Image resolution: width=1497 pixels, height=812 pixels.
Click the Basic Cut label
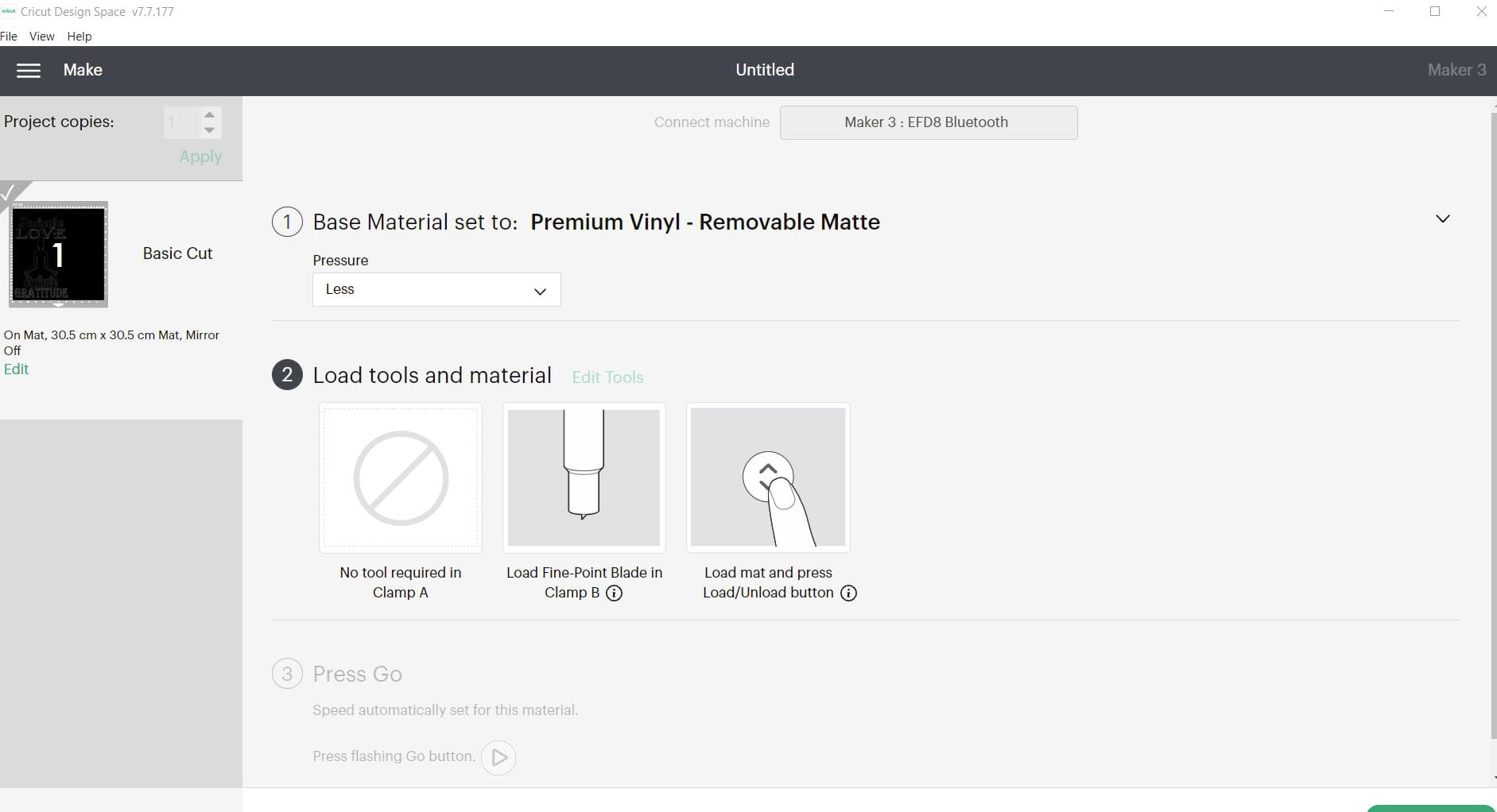point(177,253)
